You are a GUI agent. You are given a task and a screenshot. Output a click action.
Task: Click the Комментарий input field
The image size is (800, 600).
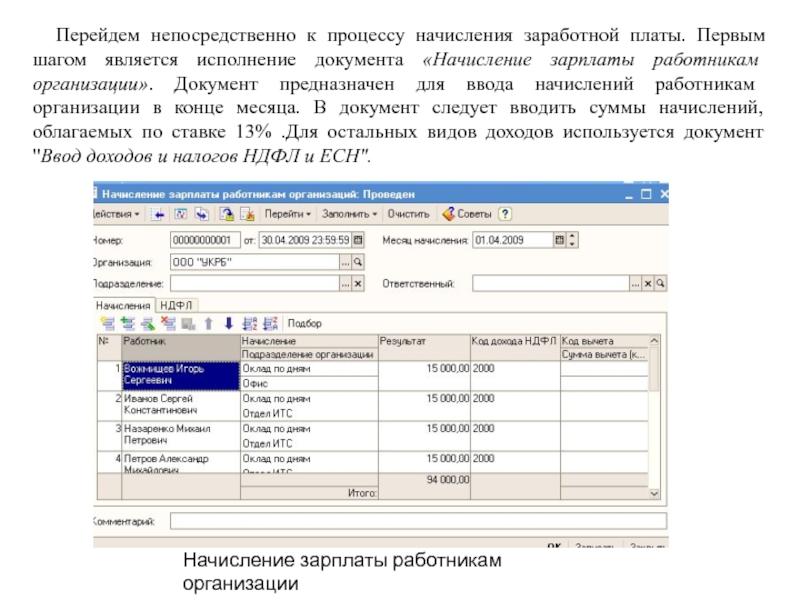418,521
